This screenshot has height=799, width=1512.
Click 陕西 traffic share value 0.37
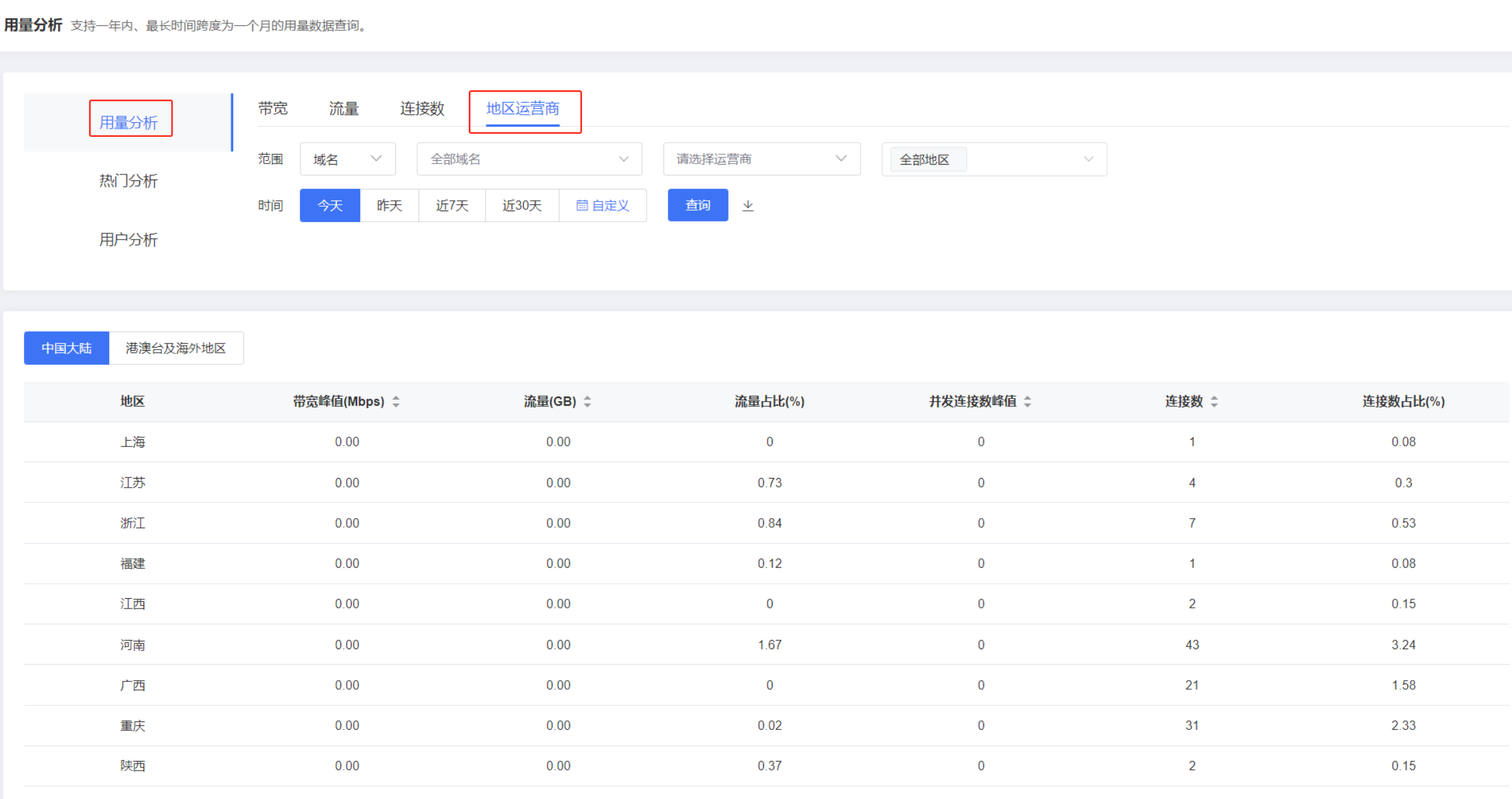click(769, 765)
